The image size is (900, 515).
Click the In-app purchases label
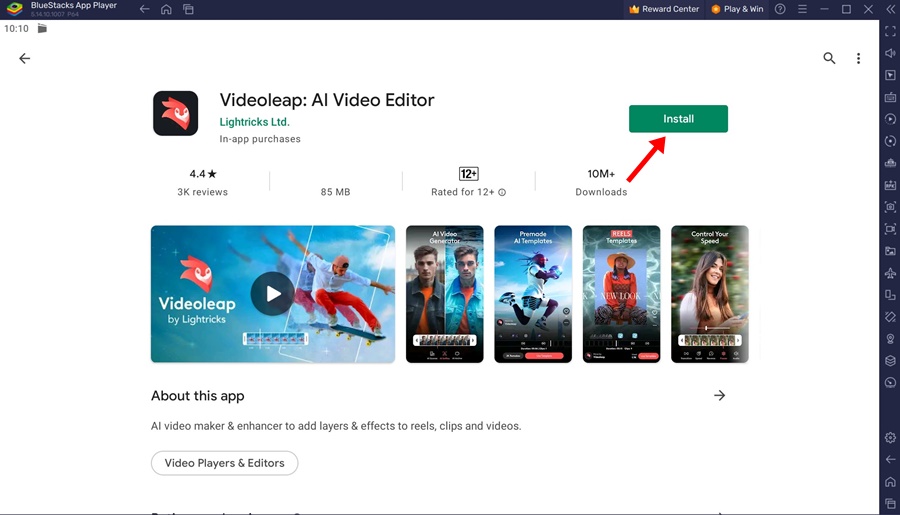pos(260,139)
